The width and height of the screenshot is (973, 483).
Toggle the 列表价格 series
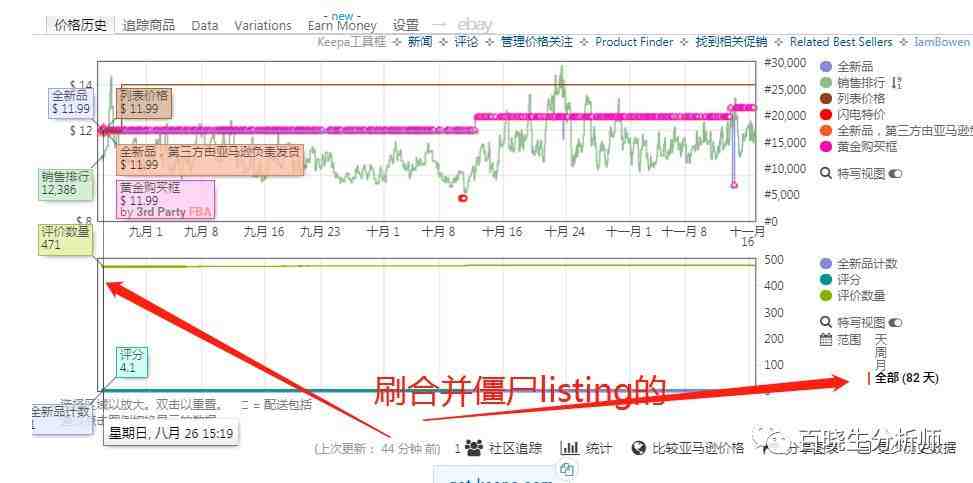853,98
